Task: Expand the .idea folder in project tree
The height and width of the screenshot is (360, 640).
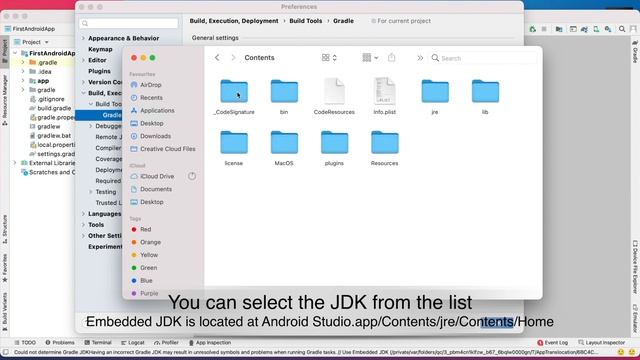Action: (x=23, y=71)
